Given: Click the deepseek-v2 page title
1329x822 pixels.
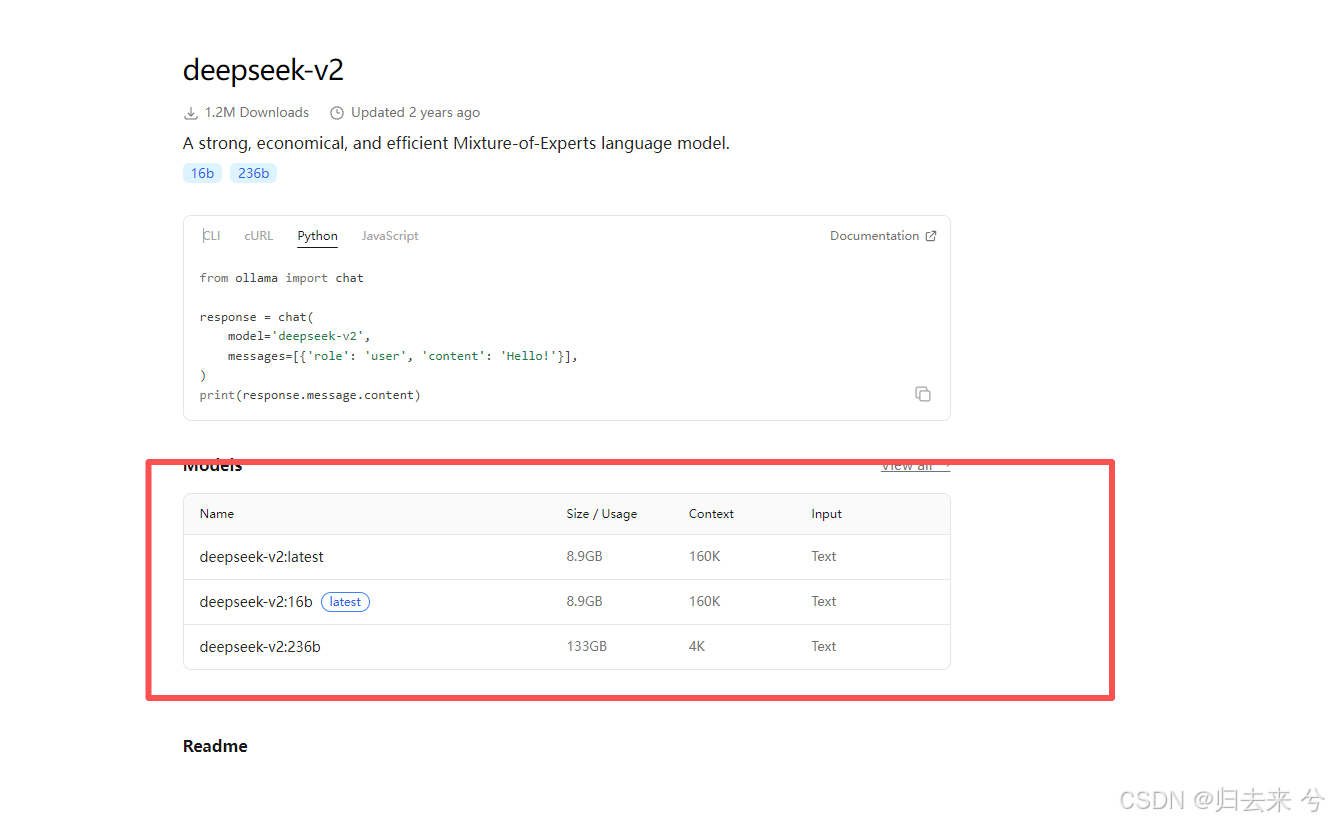Looking at the screenshot, I should click(263, 70).
